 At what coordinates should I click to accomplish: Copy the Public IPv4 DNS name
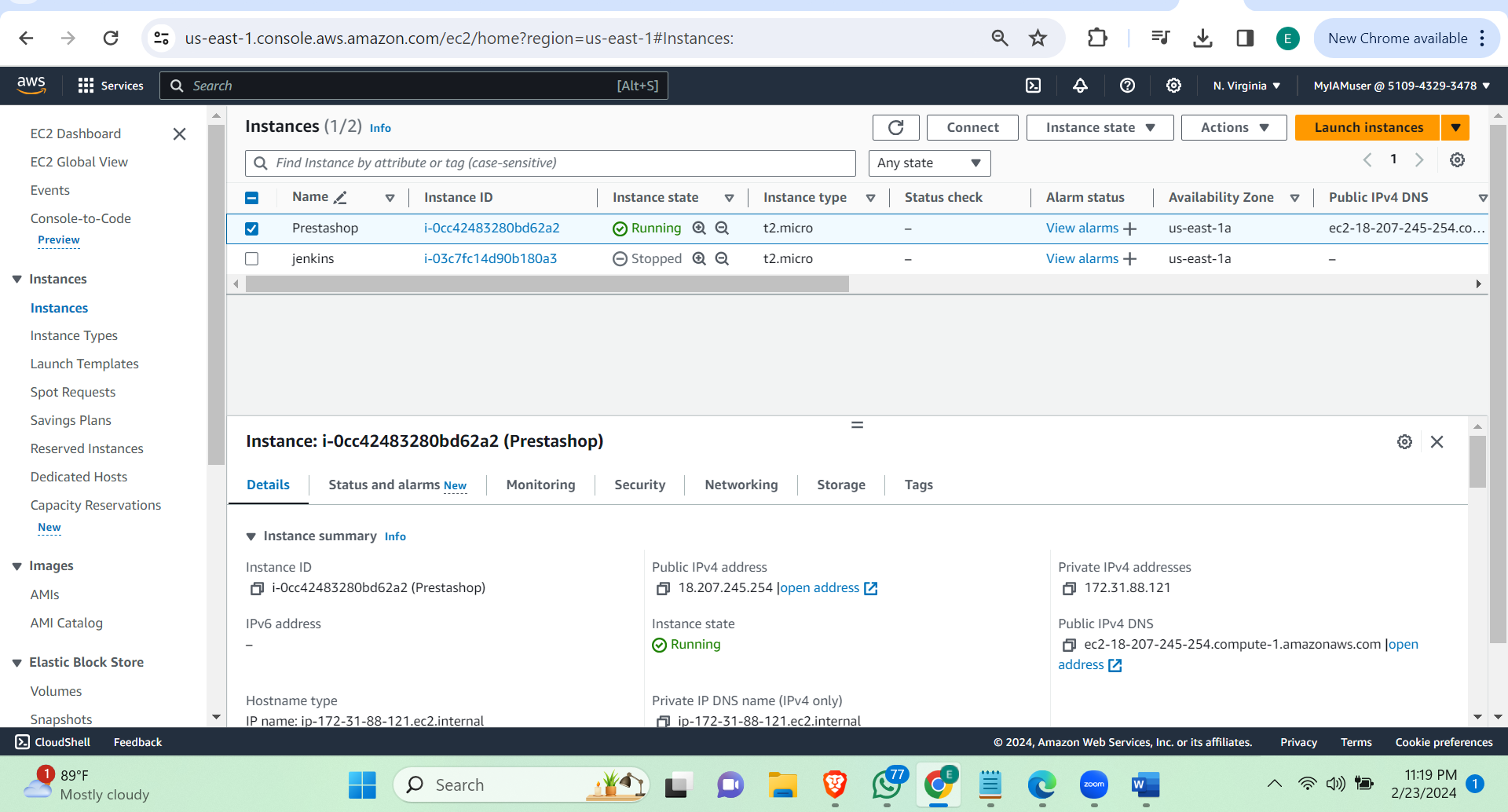coord(1069,645)
